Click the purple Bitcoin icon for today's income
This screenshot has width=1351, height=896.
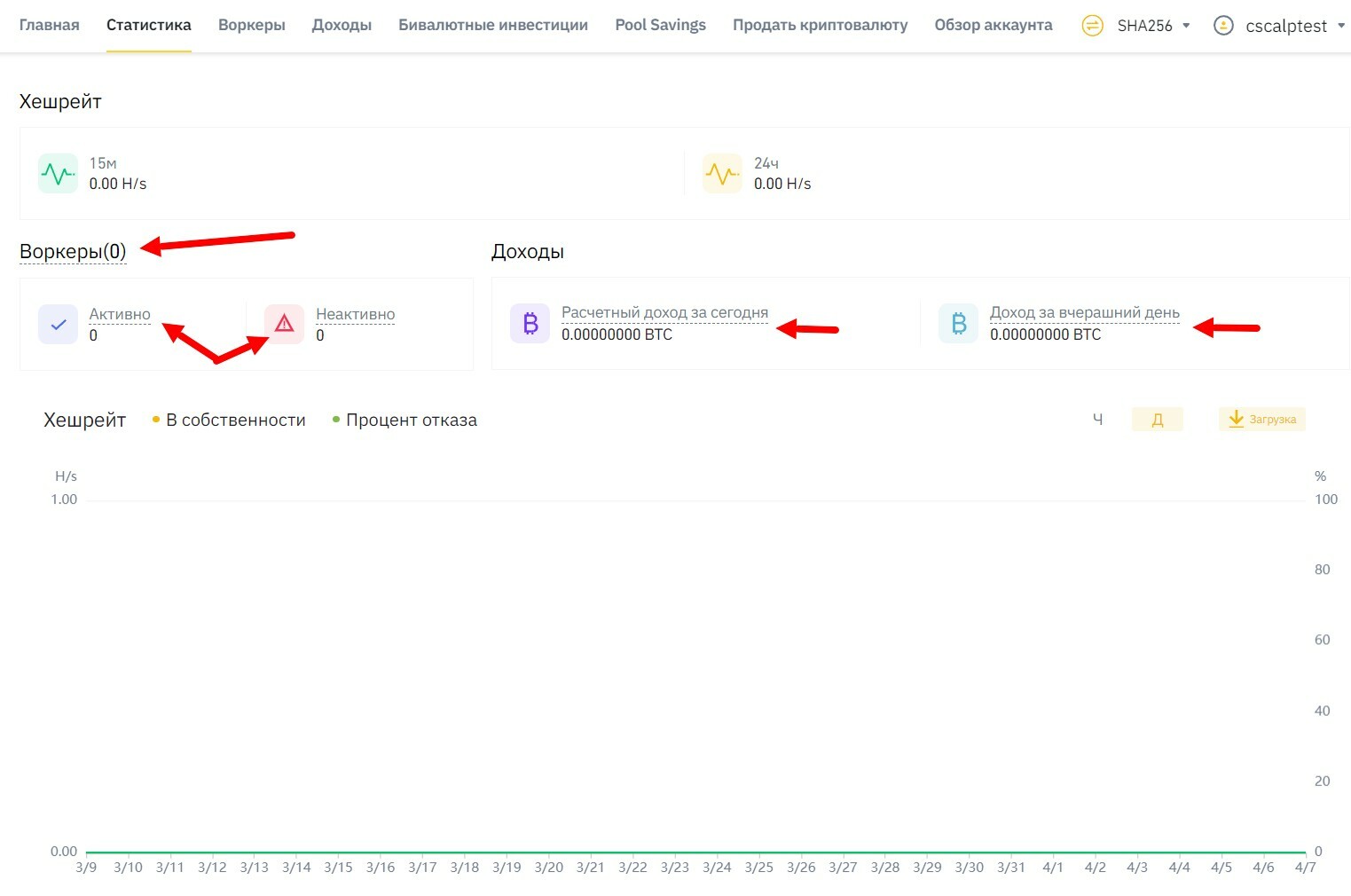[530, 323]
